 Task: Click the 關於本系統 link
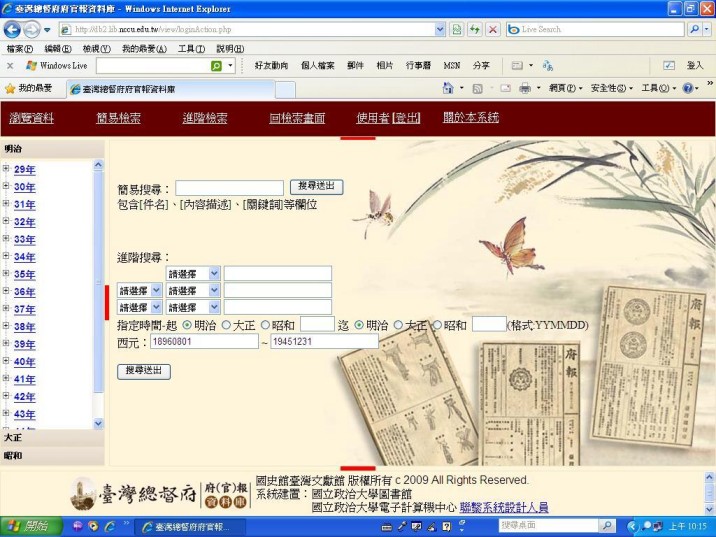[x=471, y=118]
